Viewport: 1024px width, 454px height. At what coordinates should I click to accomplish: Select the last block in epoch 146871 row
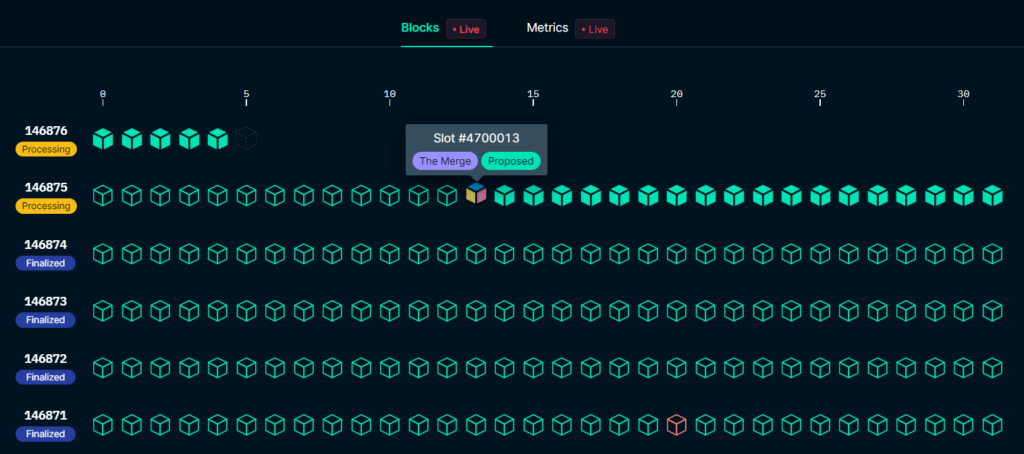[x=992, y=425]
